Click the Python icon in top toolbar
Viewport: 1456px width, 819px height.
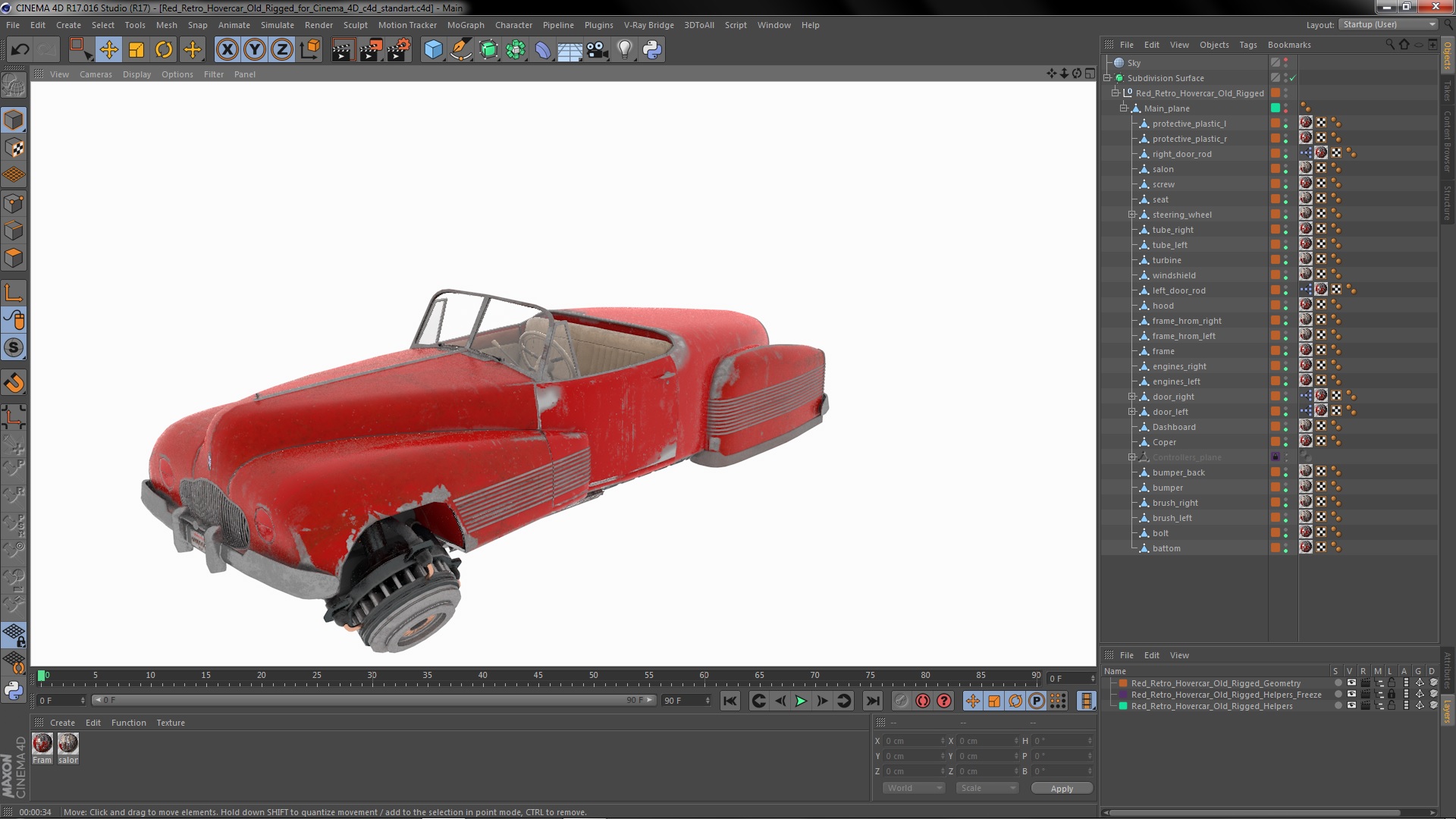tap(652, 50)
